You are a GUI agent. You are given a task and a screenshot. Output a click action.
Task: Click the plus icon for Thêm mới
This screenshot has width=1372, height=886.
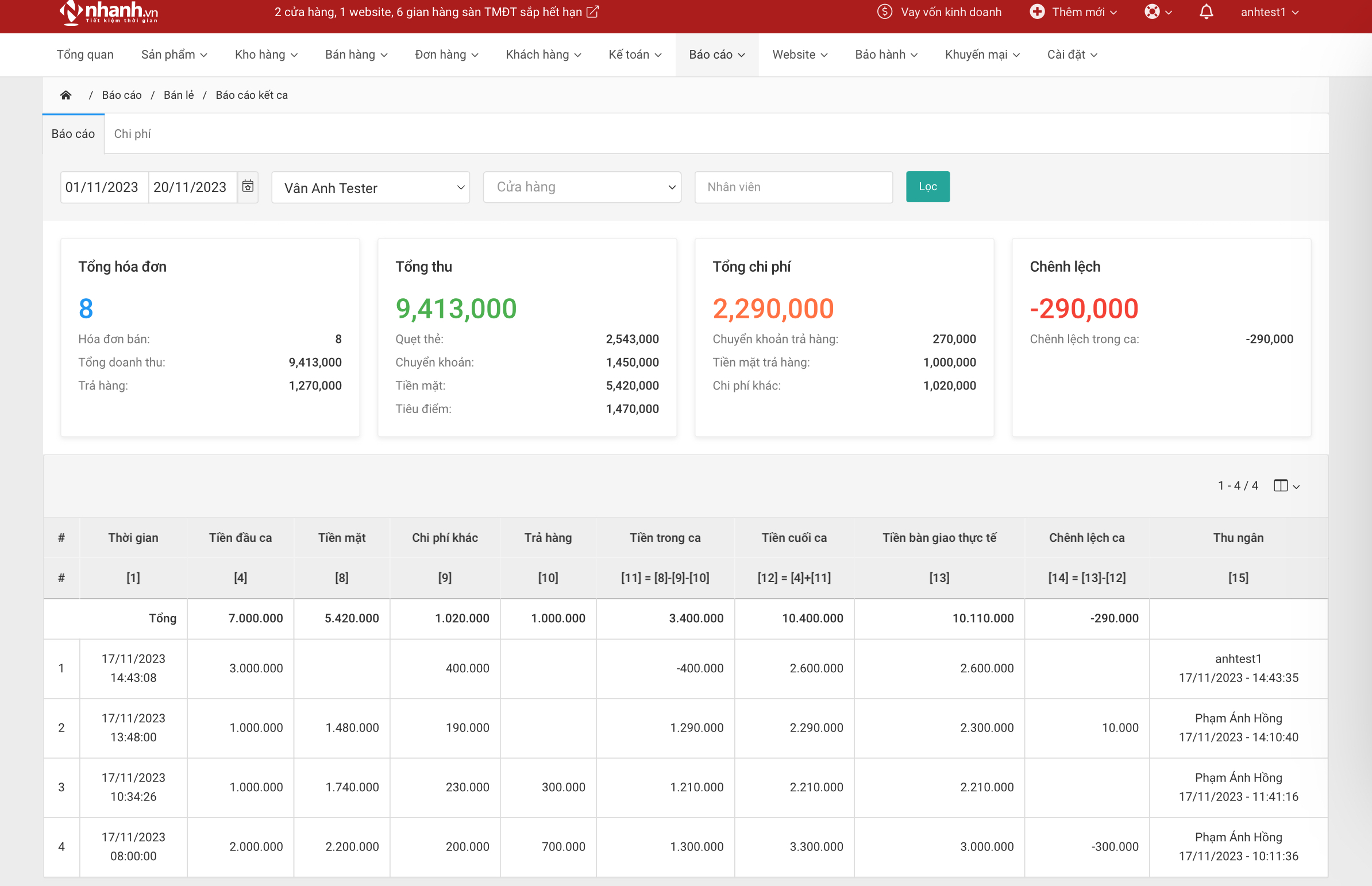tap(1036, 12)
